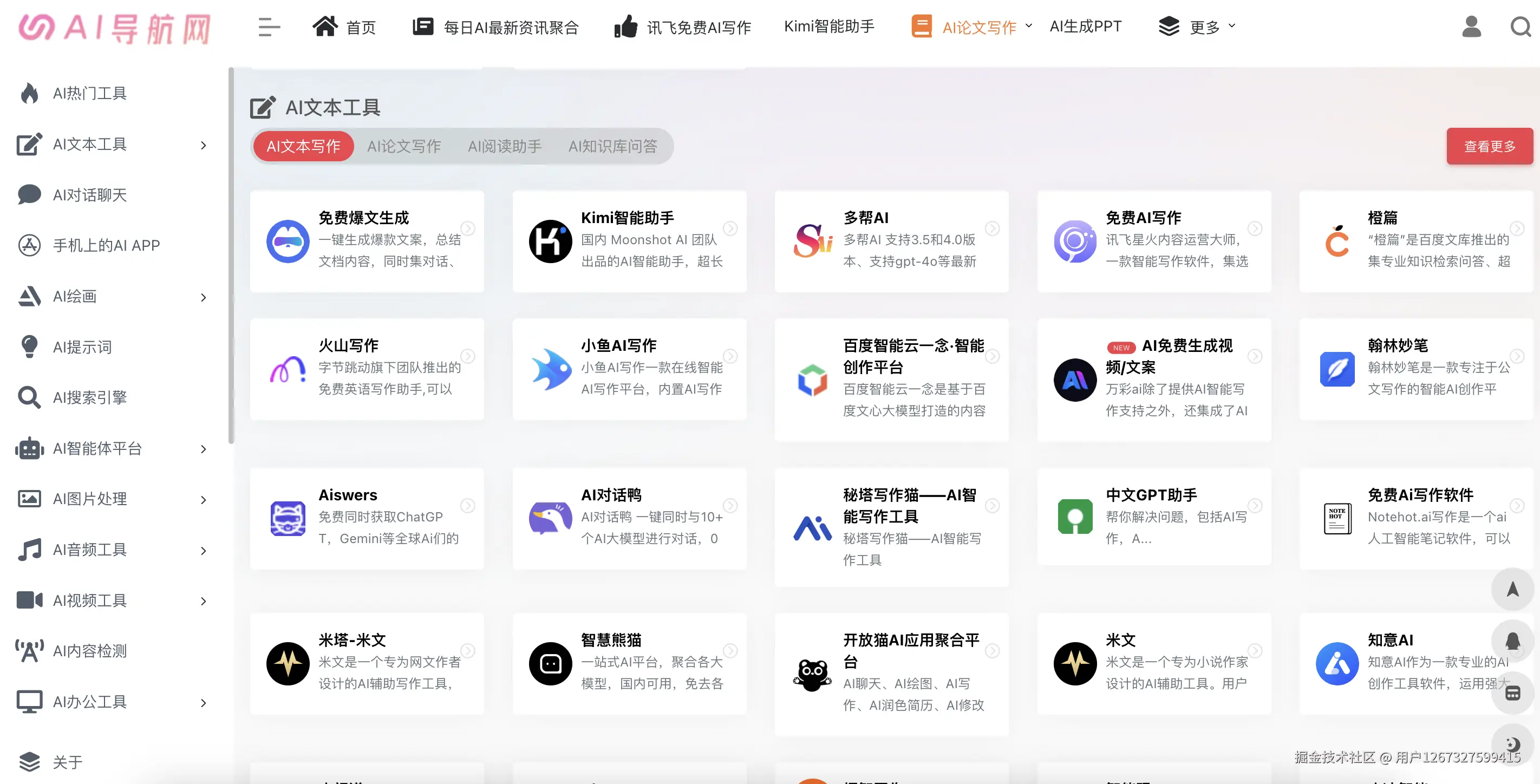
Task: Go to 首页 in top navigation
Action: pyautogui.click(x=344, y=27)
